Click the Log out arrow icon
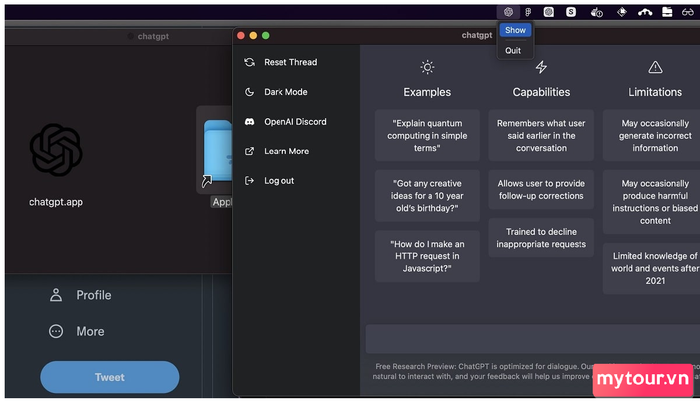700x405 pixels. tap(250, 181)
